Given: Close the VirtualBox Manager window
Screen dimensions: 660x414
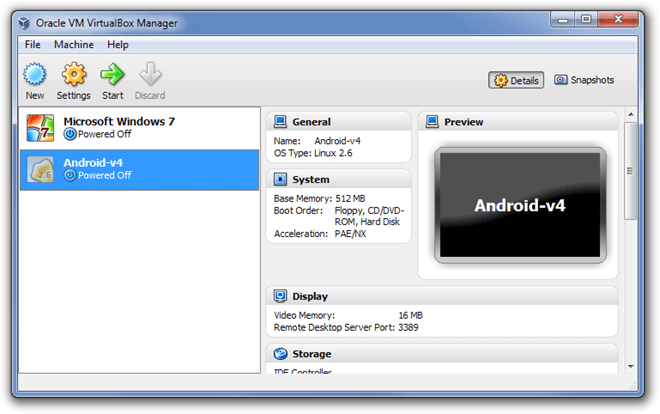Looking at the screenshot, I should 618,20.
